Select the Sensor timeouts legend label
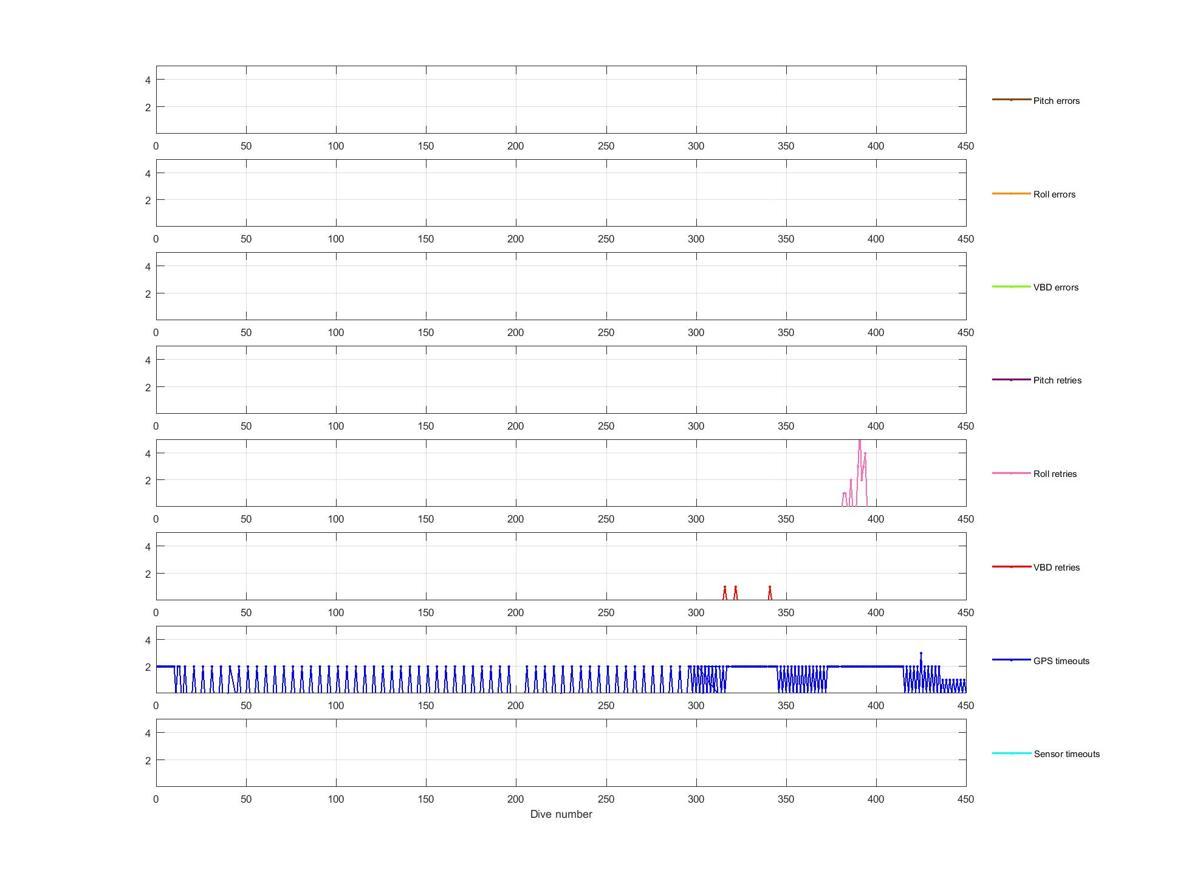Screen dimensions: 1200x885 (1066, 754)
